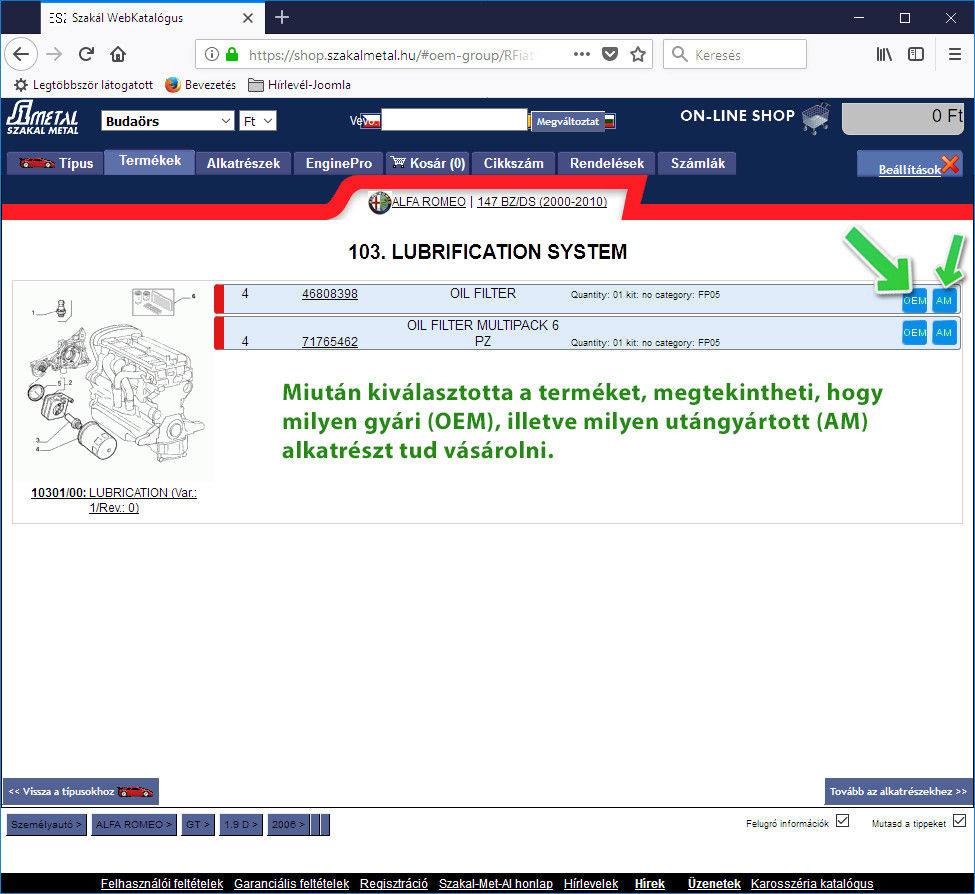Open the lubrication engine diagram thumbnail
The height and width of the screenshot is (894, 975).
(x=114, y=380)
